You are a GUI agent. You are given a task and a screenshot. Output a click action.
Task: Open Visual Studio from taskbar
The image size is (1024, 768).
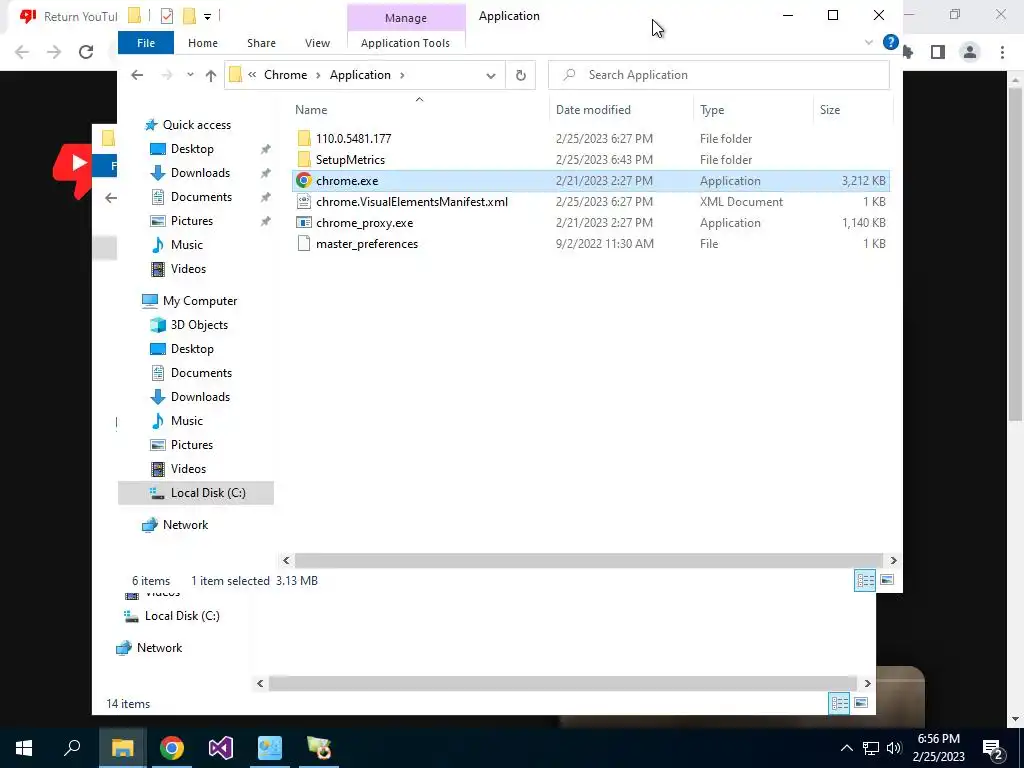pos(221,748)
